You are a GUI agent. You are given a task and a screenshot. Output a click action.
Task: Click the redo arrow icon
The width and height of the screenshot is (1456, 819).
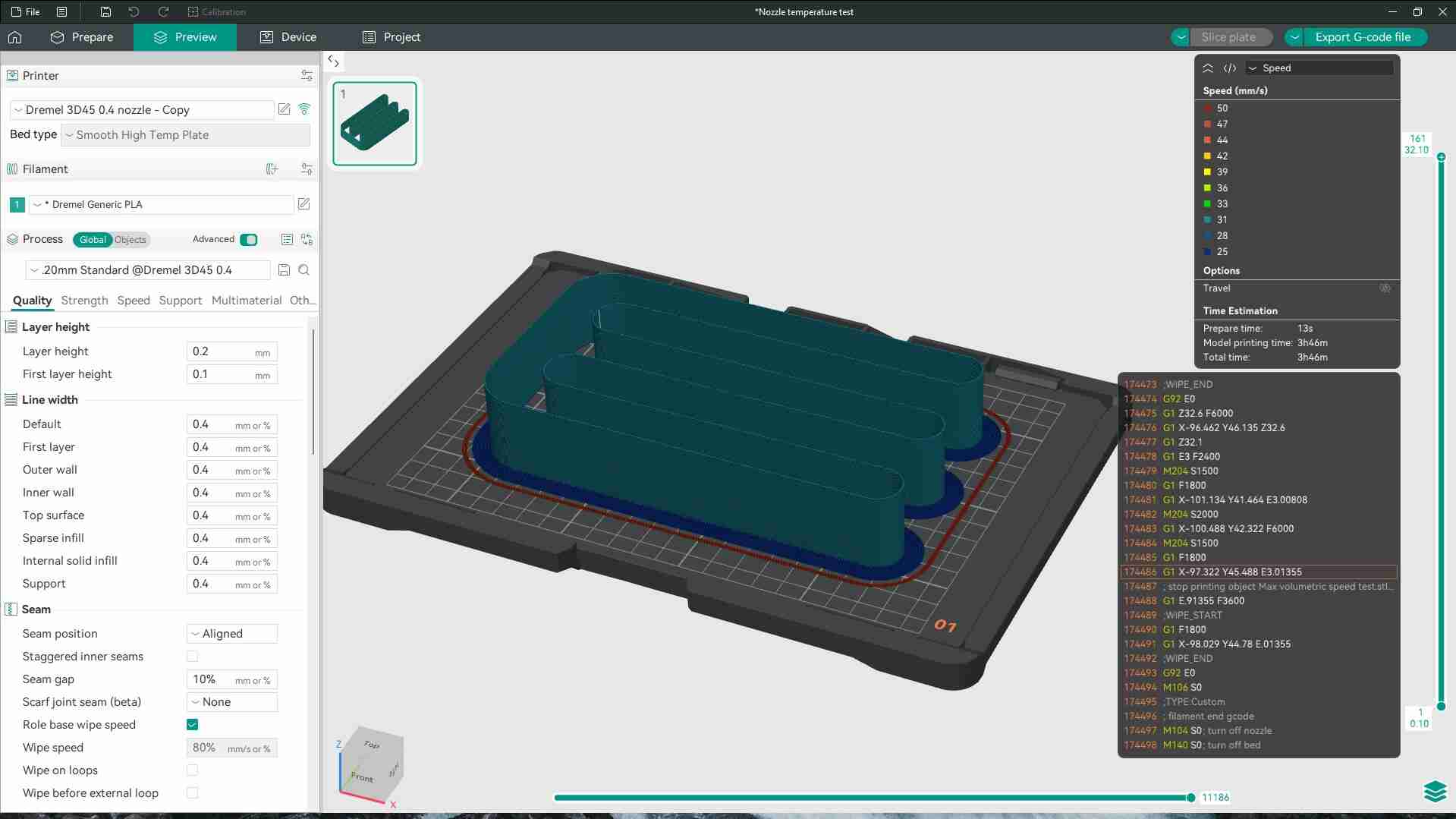[x=163, y=12]
